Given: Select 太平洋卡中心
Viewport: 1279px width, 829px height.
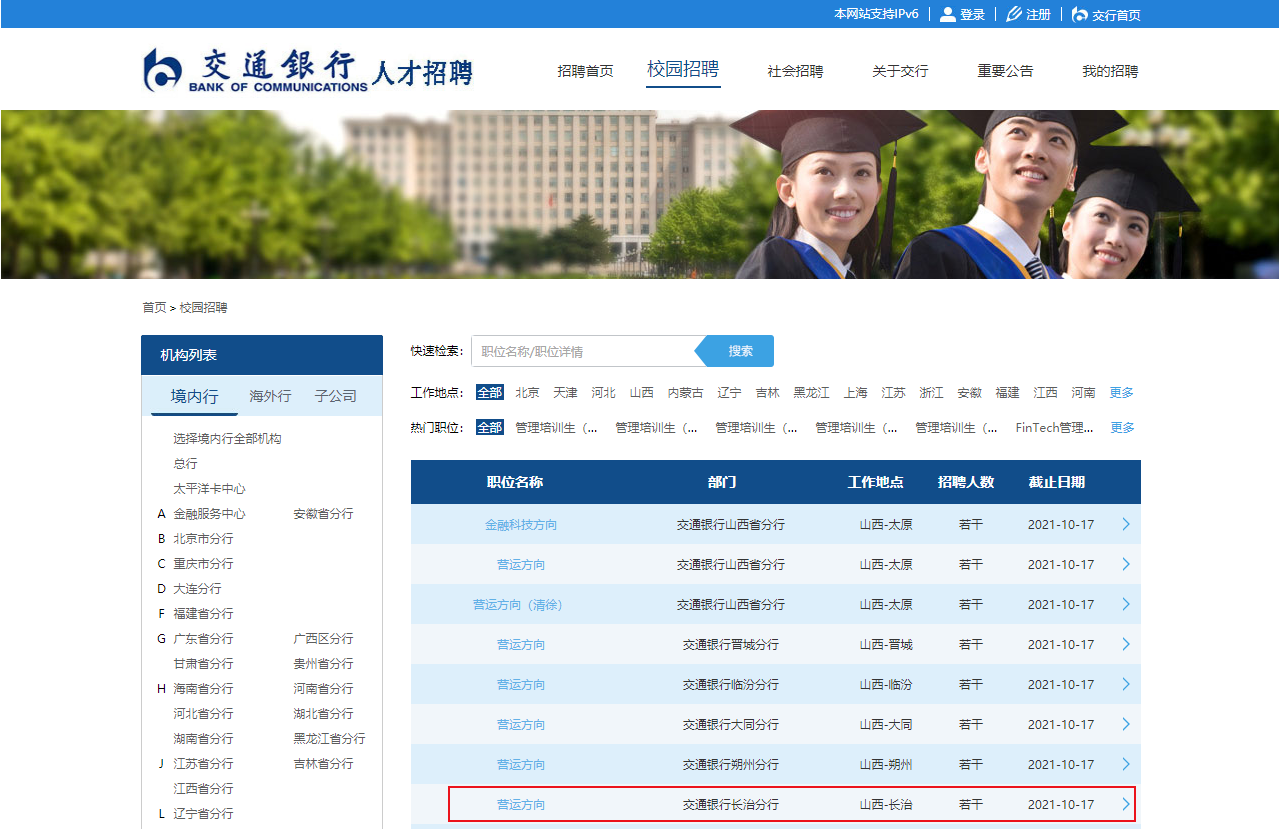Looking at the screenshot, I should (x=209, y=489).
